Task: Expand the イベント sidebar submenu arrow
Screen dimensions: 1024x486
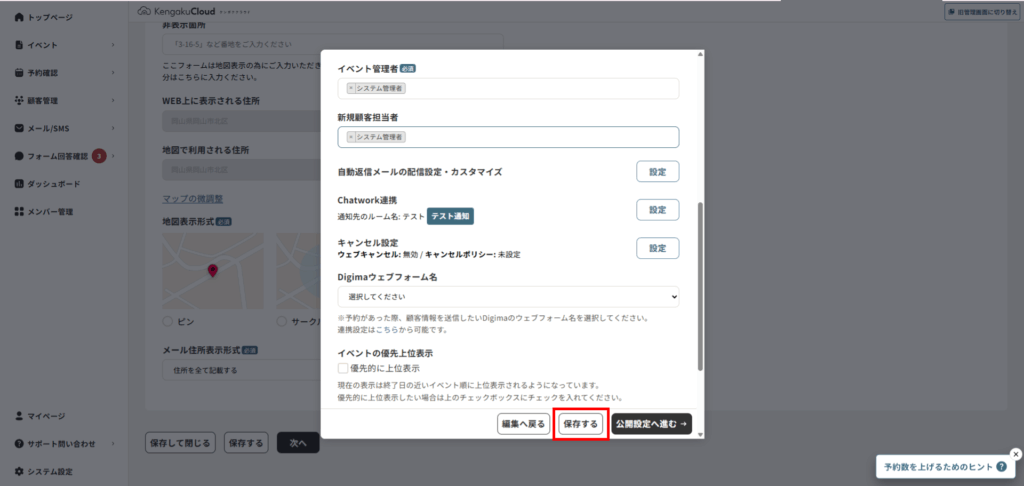Action: click(113, 45)
